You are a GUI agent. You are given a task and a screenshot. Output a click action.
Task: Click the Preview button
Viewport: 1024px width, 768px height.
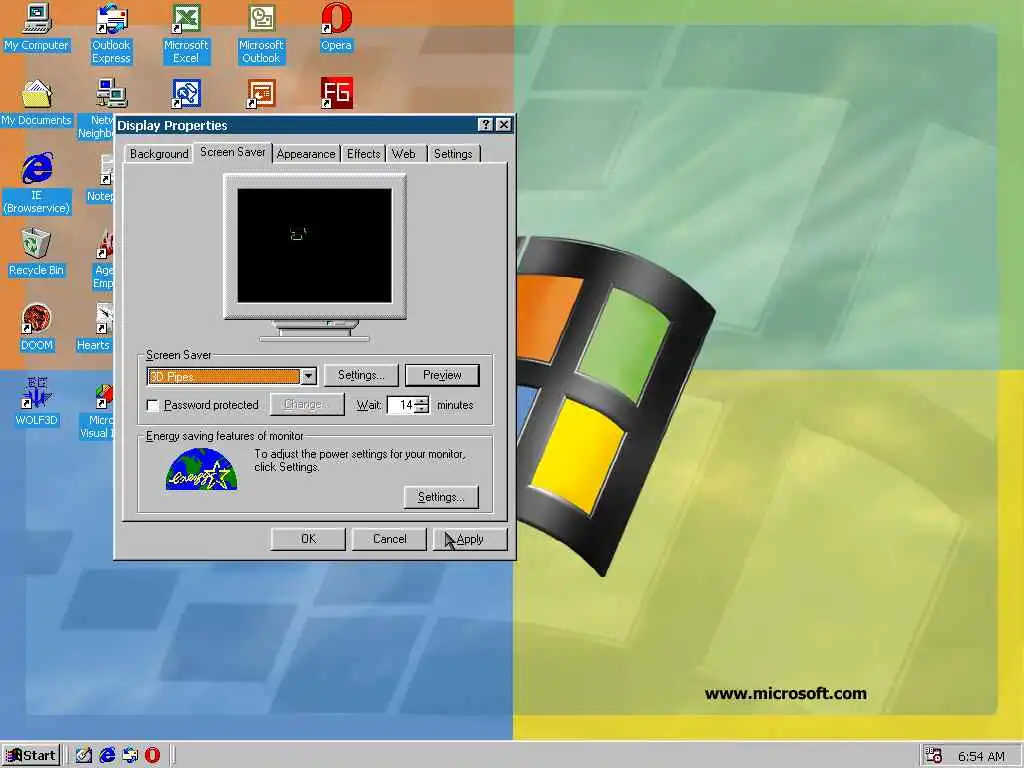pyautogui.click(x=442, y=376)
